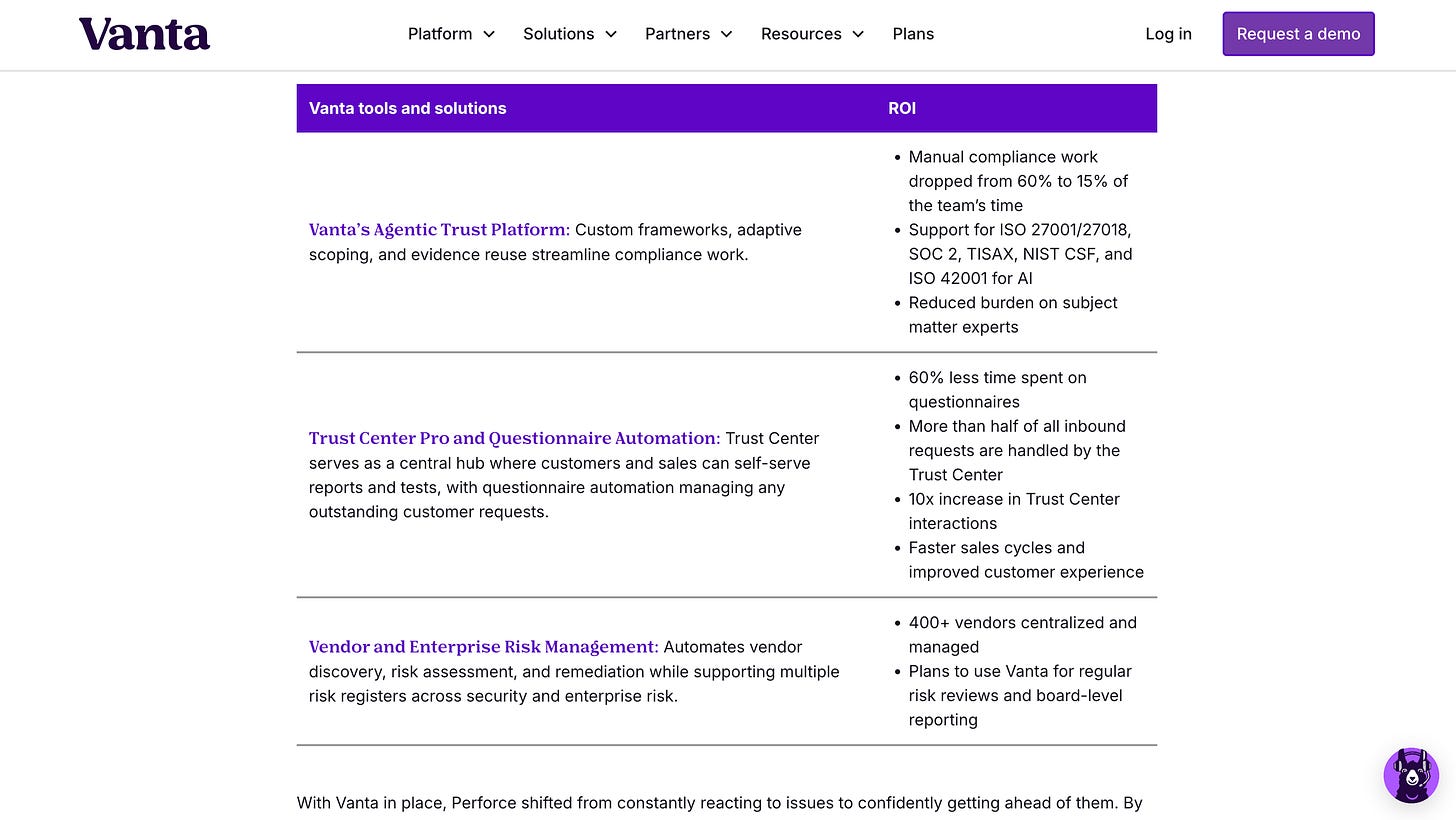Click the 'Manual compliance work dropped' bullet

click(x=1018, y=181)
